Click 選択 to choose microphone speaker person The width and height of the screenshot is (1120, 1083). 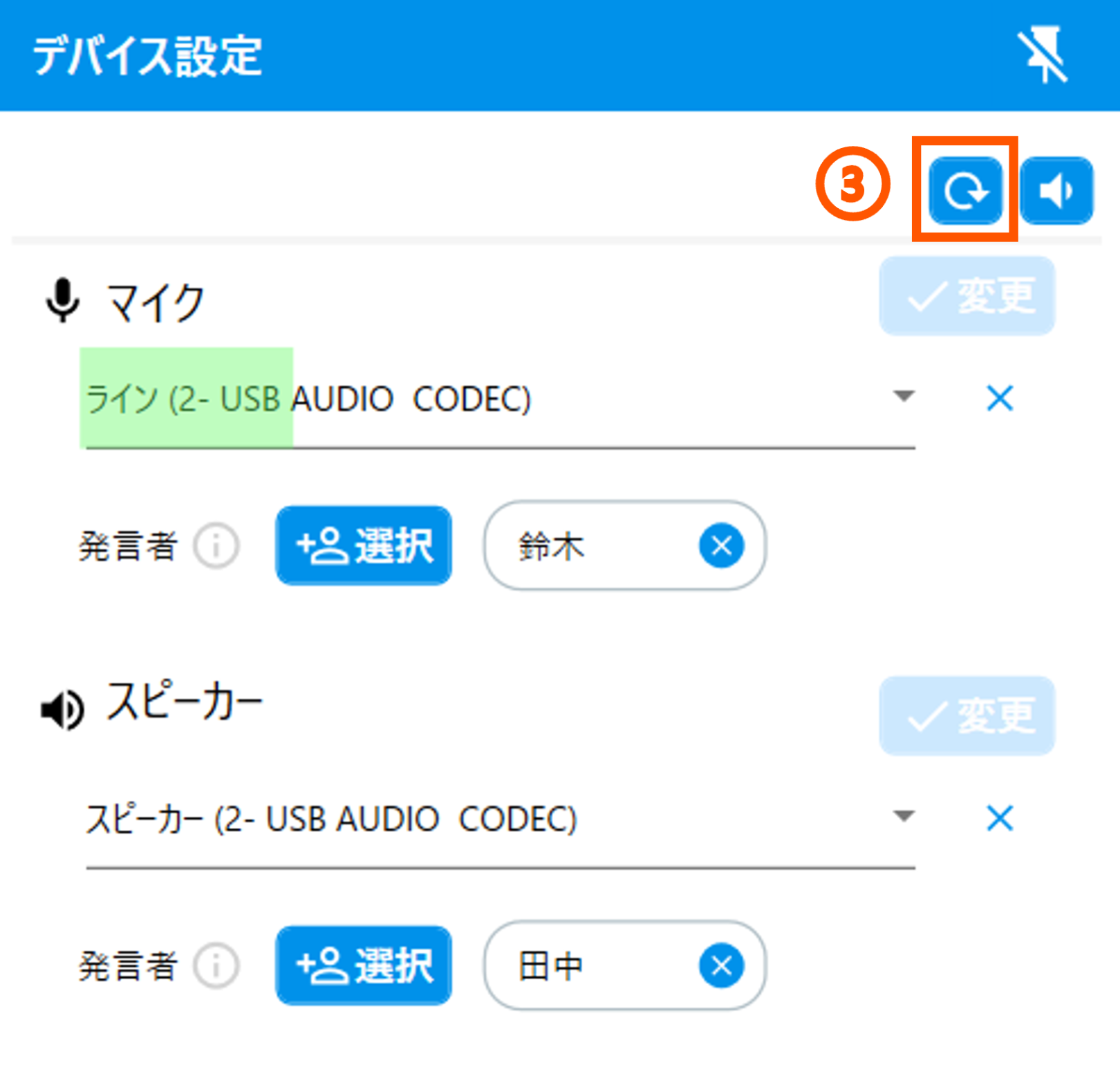pyautogui.click(x=364, y=546)
